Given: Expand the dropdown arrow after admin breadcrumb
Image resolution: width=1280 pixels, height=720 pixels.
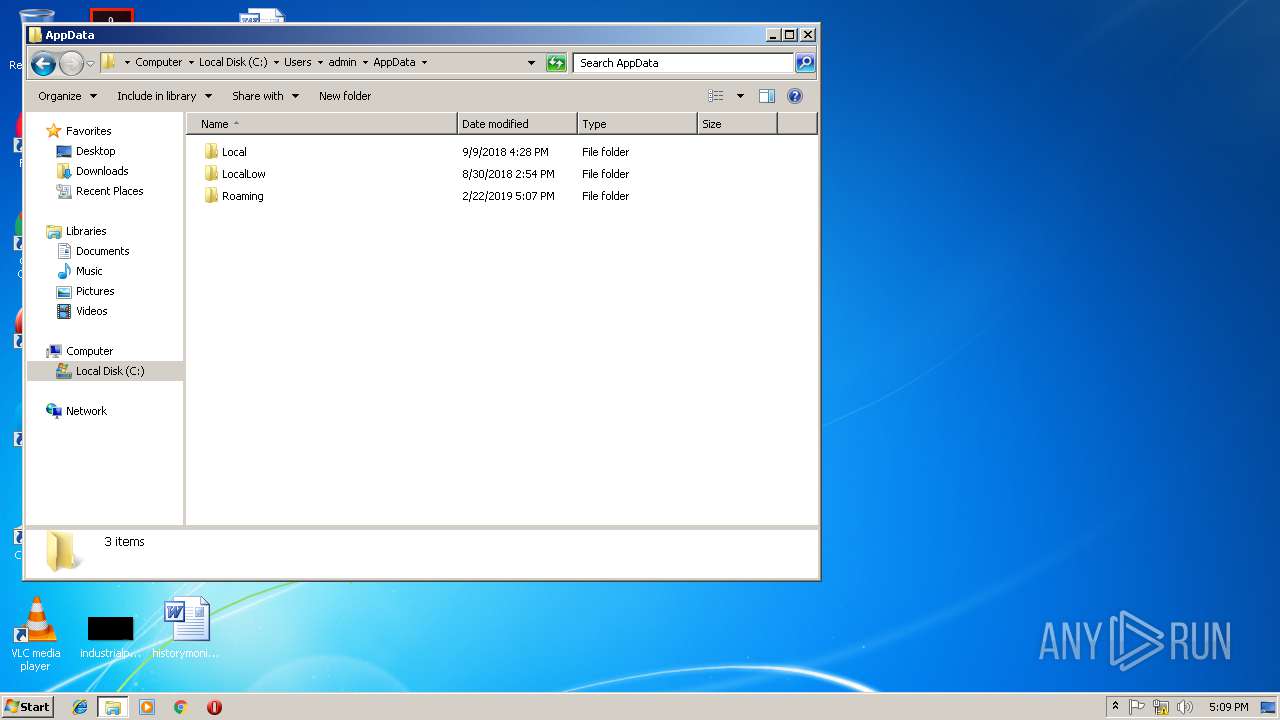Looking at the screenshot, I should coord(365,62).
